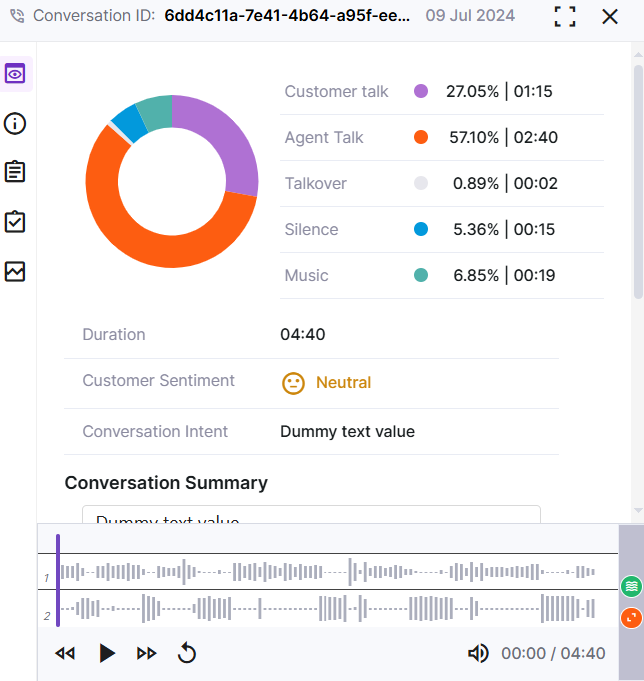Open the transcript clipboard sidebar icon
Viewport: 644px width, 681px height.
tap(15, 172)
